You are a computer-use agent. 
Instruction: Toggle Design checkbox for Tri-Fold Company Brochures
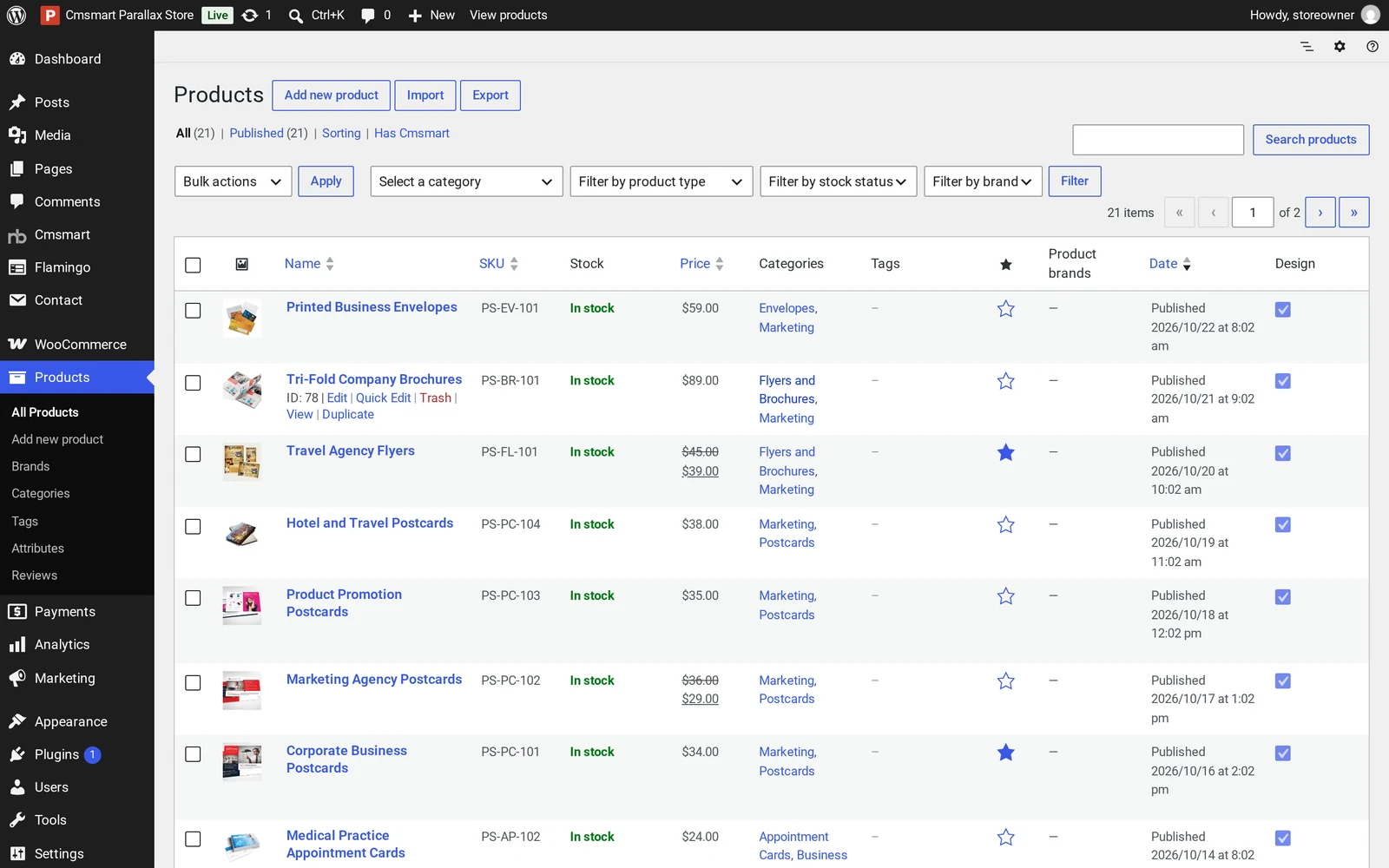[x=1283, y=381]
